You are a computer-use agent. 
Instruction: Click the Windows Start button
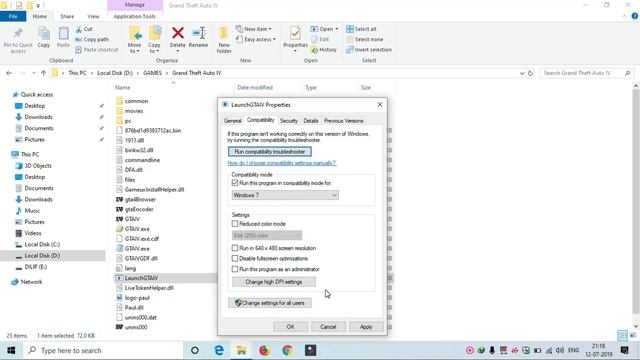(11, 351)
